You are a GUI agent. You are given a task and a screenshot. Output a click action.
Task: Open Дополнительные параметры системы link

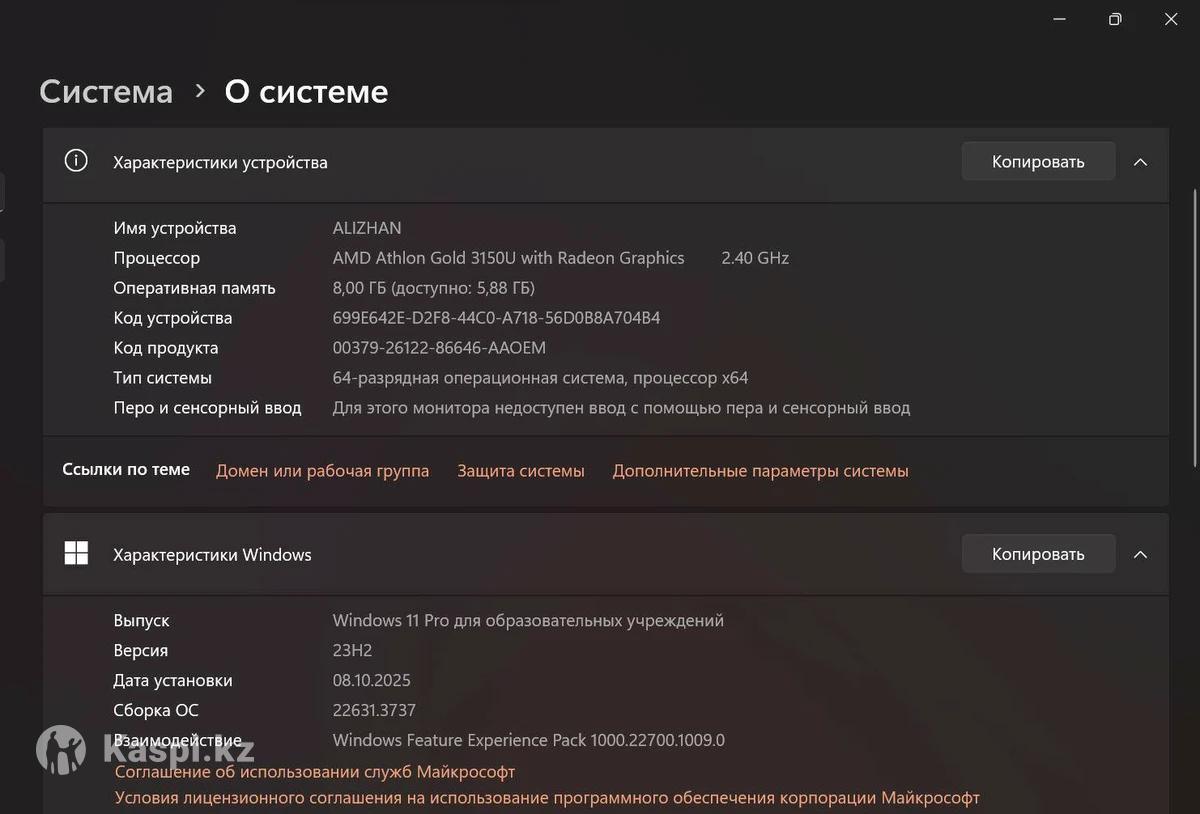click(760, 471)
